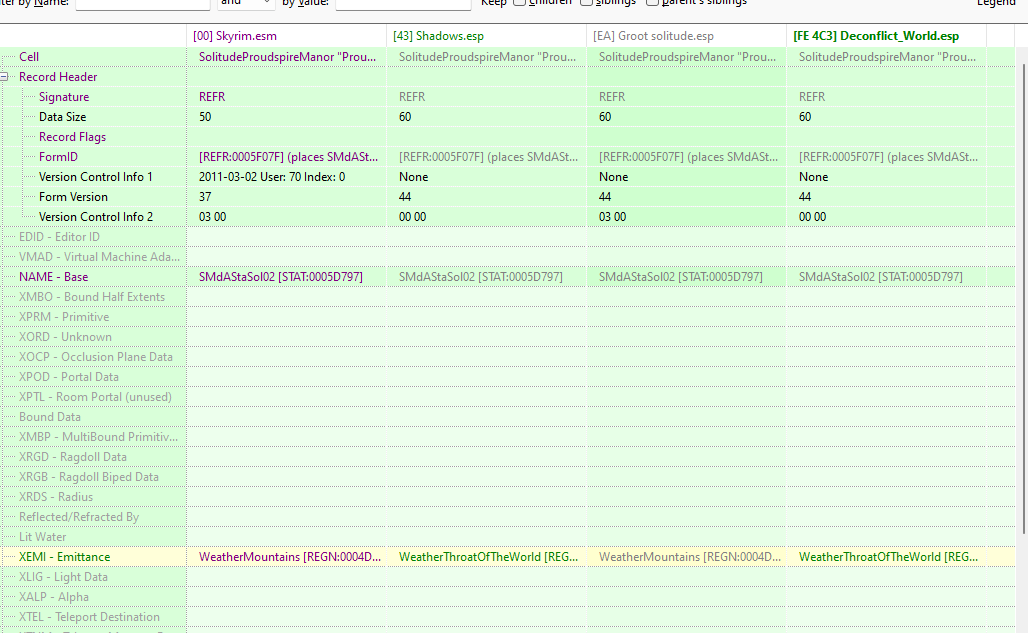Click Skyrim.esm FormID cell [REFR:0005F07F]
This screenshot has height=633, width=1028.
click(x=288, y=157)
